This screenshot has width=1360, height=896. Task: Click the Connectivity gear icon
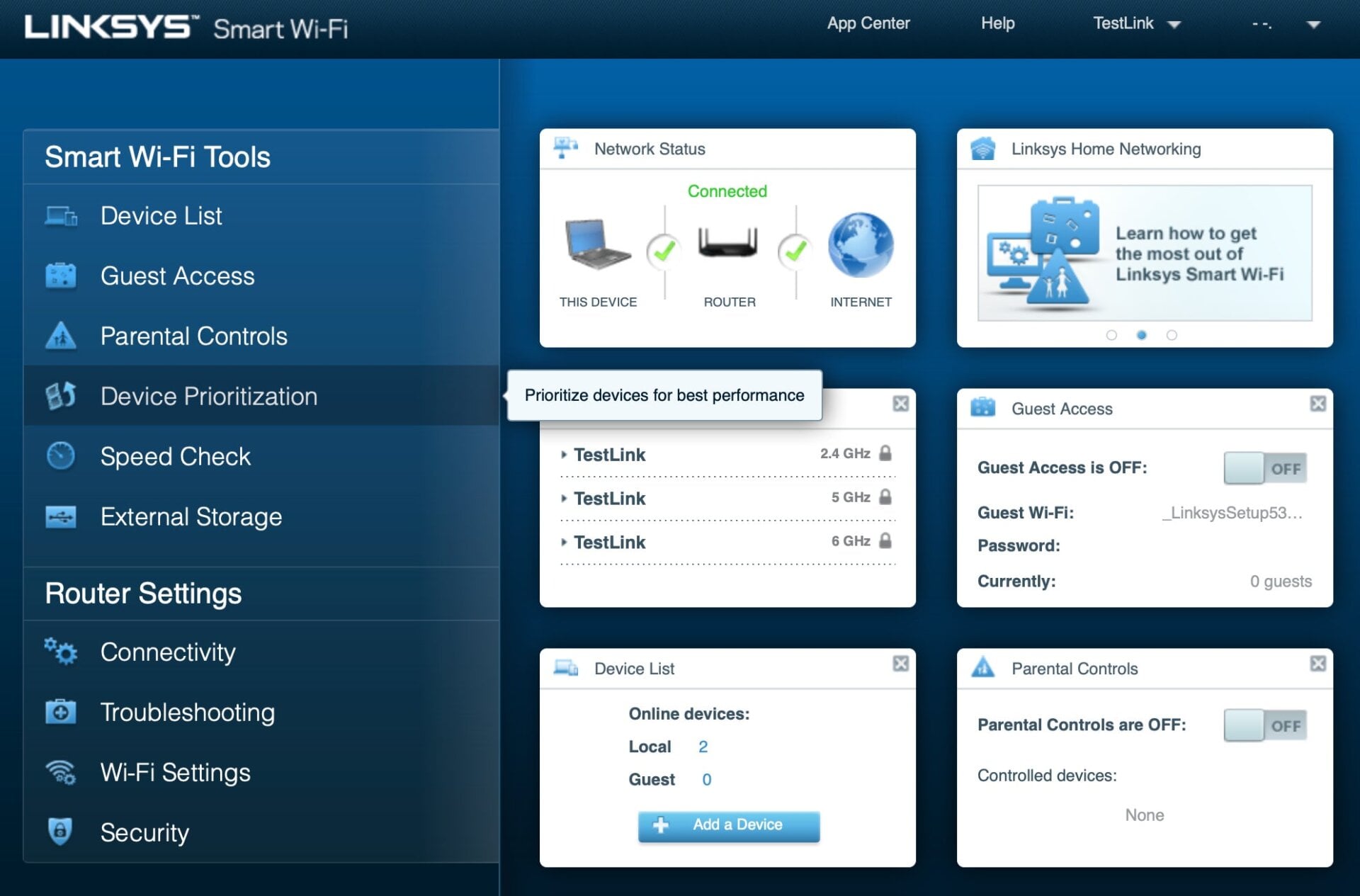pos(62,652)
